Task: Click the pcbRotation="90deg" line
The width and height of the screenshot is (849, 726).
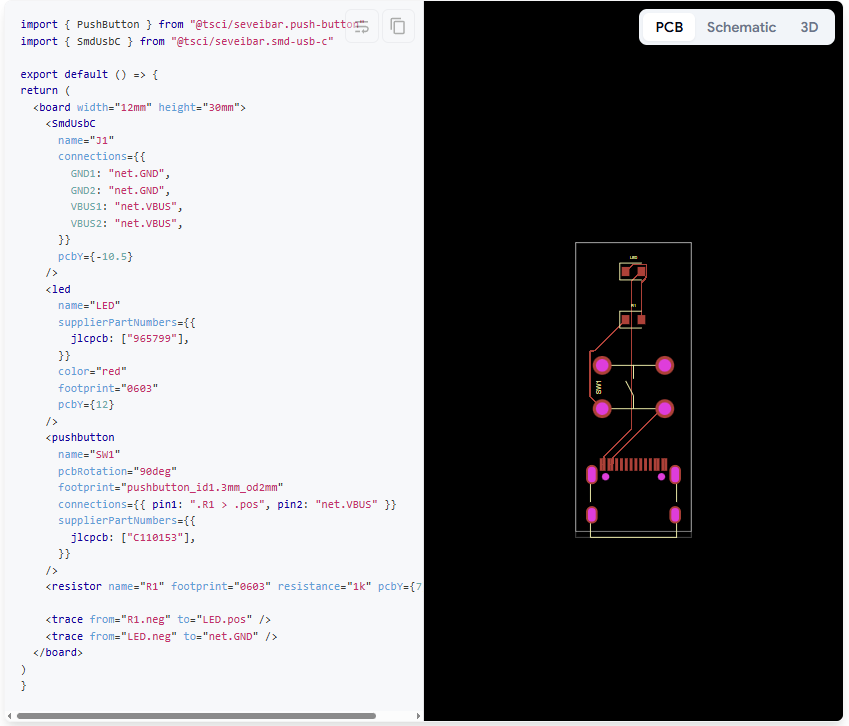Action: 117,471
